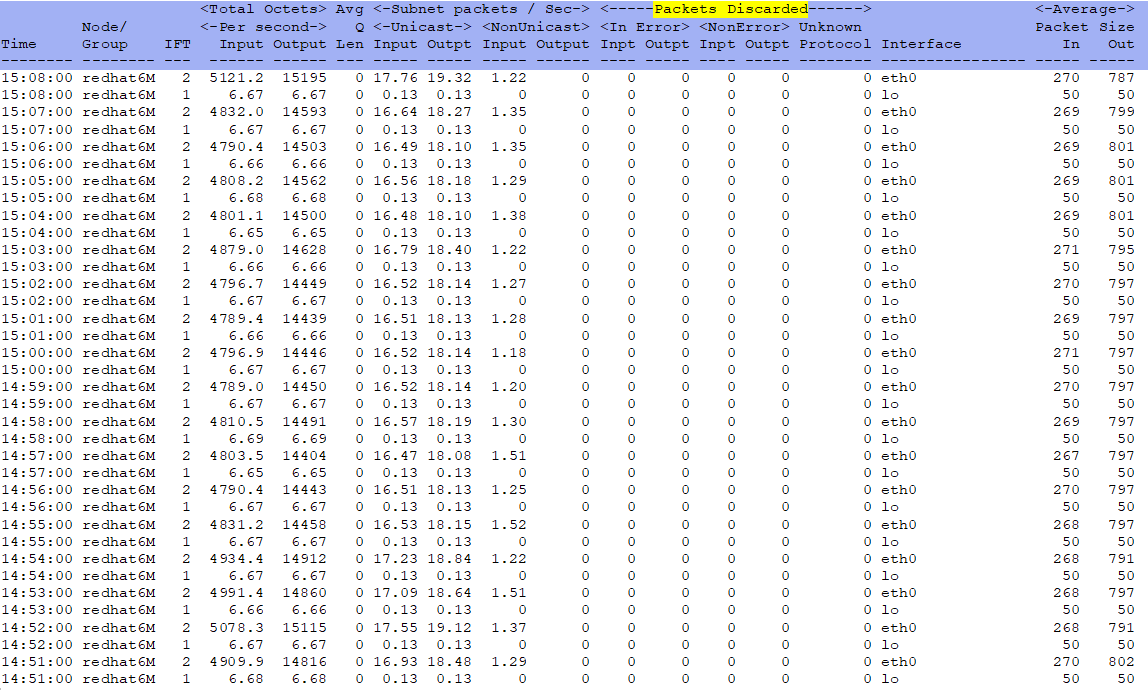The width and height of the screenshot is (1148, 690).
Task: Click the Unknown Protocol column header
Action: pyautogui.click(x=835, y=35)
